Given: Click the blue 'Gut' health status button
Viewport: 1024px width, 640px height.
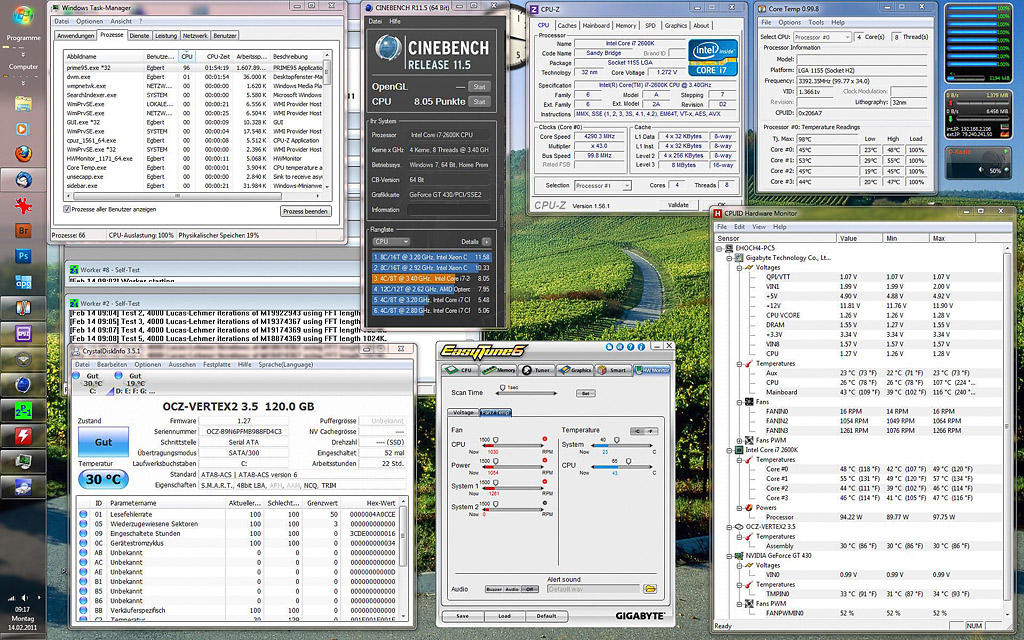Looking at the screenshot, I should pyautogui.click(x=103, y=441).
